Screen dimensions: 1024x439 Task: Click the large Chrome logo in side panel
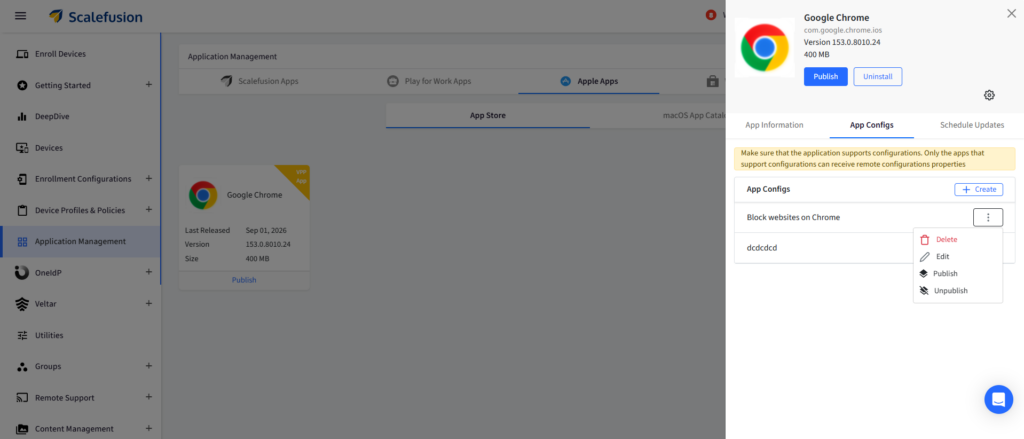[765, 48]
